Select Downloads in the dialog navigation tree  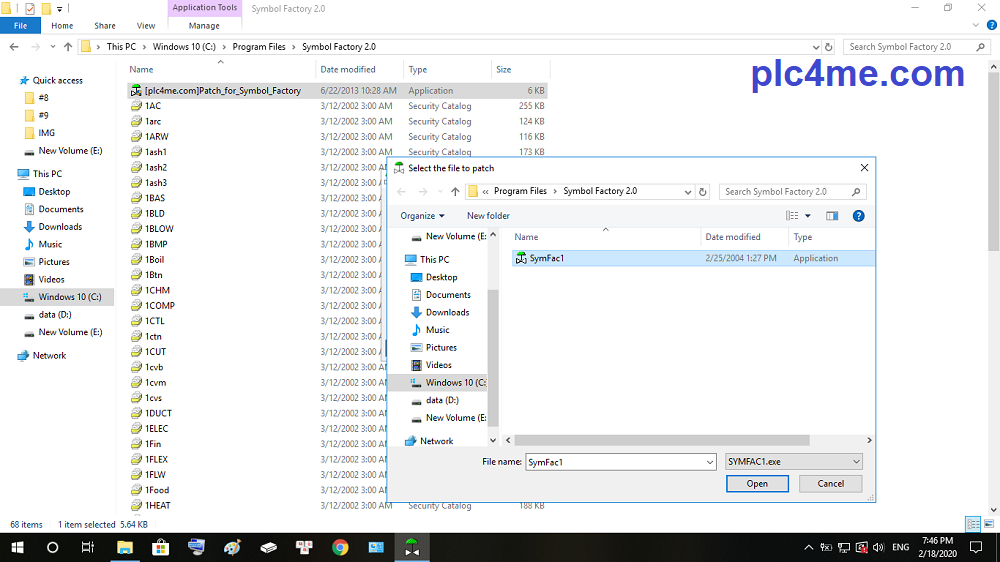(447, 312)
